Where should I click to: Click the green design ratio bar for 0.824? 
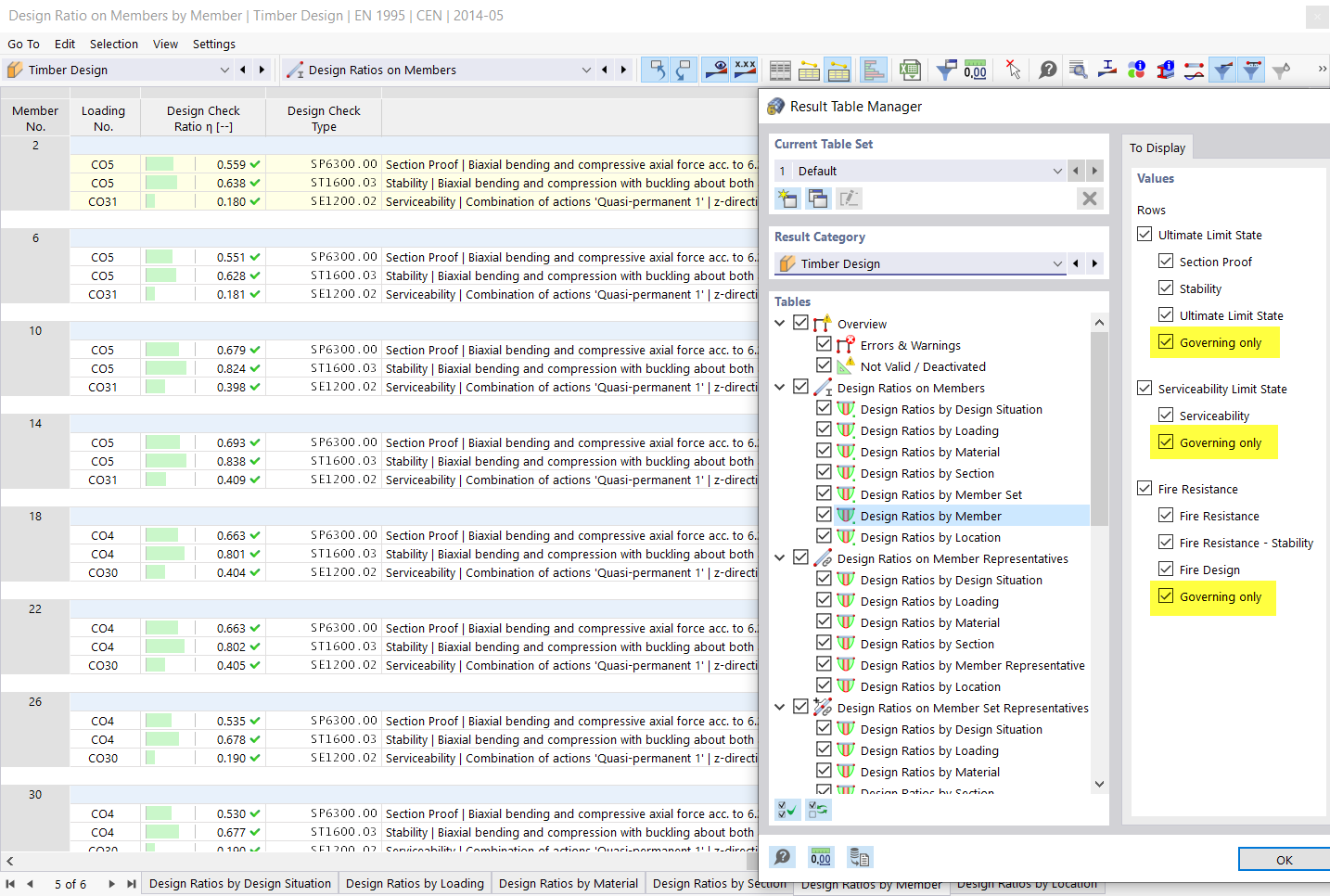pos(166,368)
